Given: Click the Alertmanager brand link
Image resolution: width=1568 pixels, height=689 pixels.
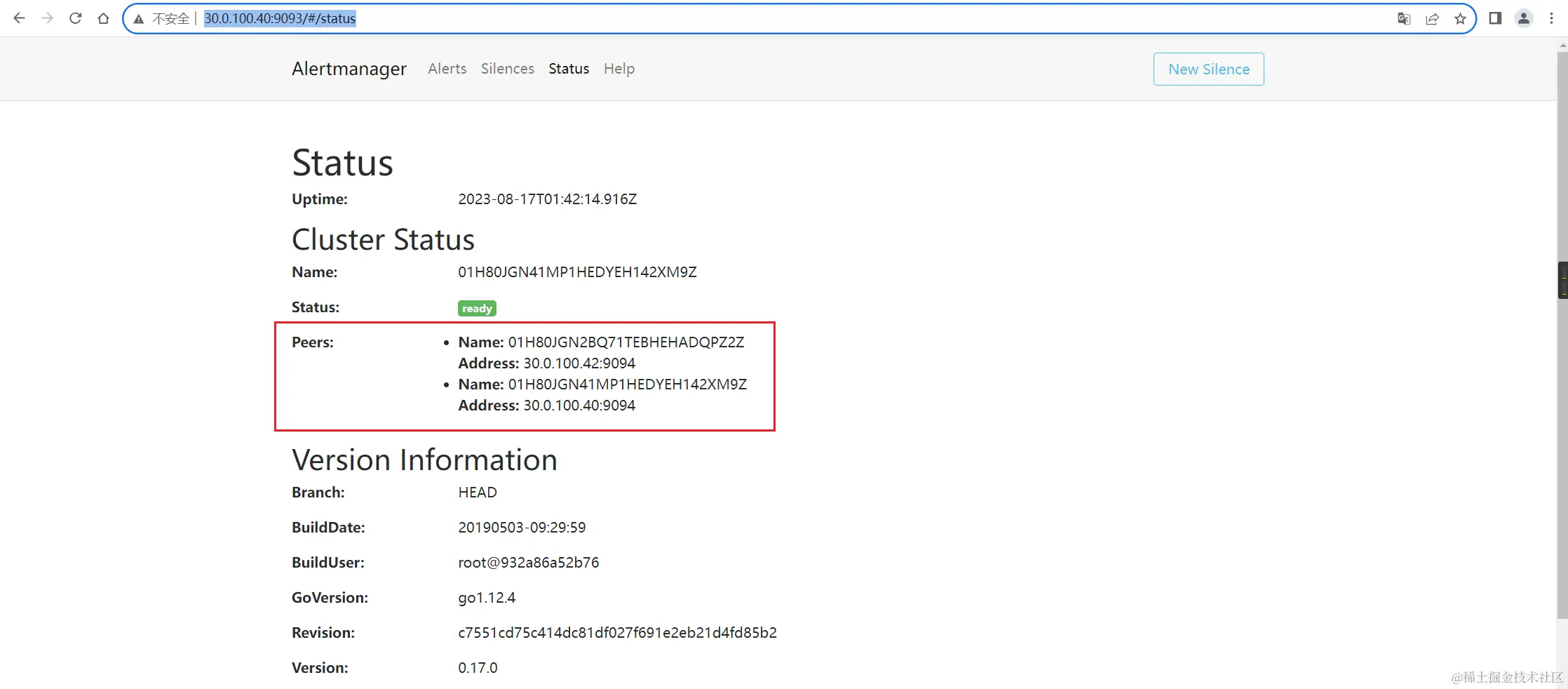Looking at the screenshot, I should click(349, 69).
